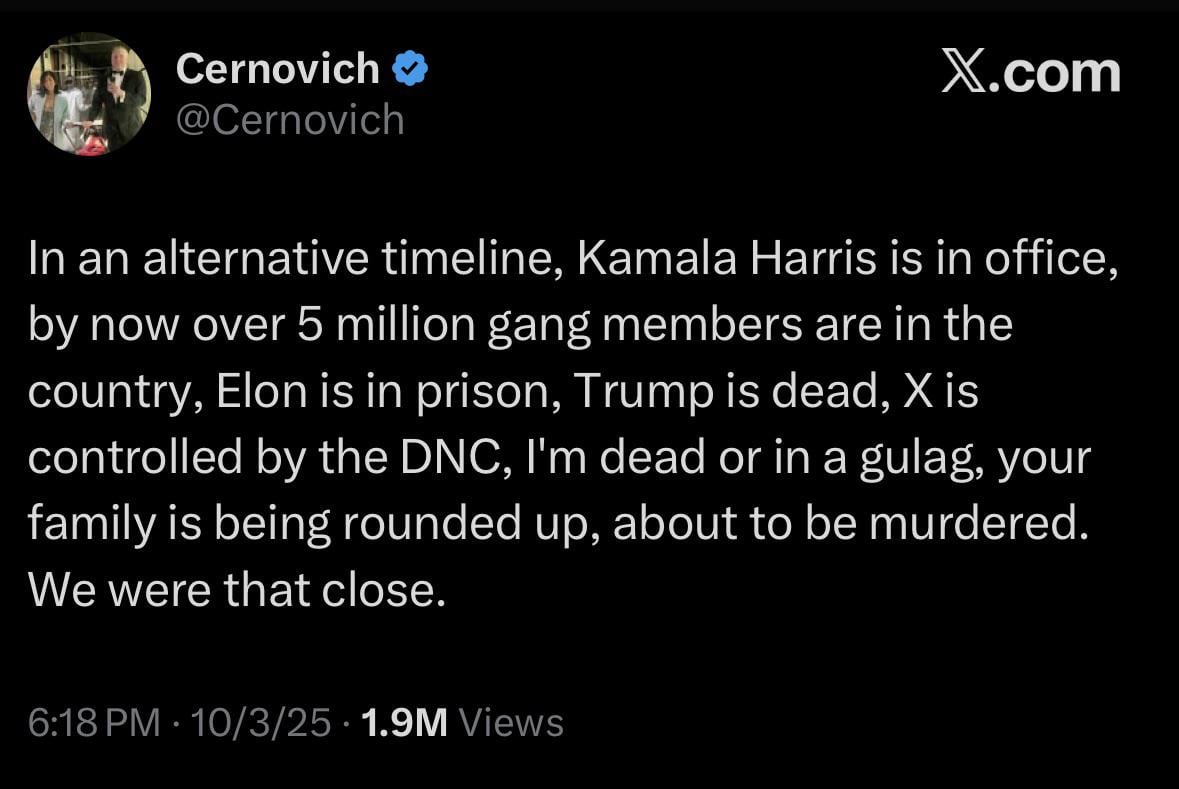Open Cernovich's profile avatar photo
Image resolution: width=1179 pixels, height=789 pixels.
(89, 93)
